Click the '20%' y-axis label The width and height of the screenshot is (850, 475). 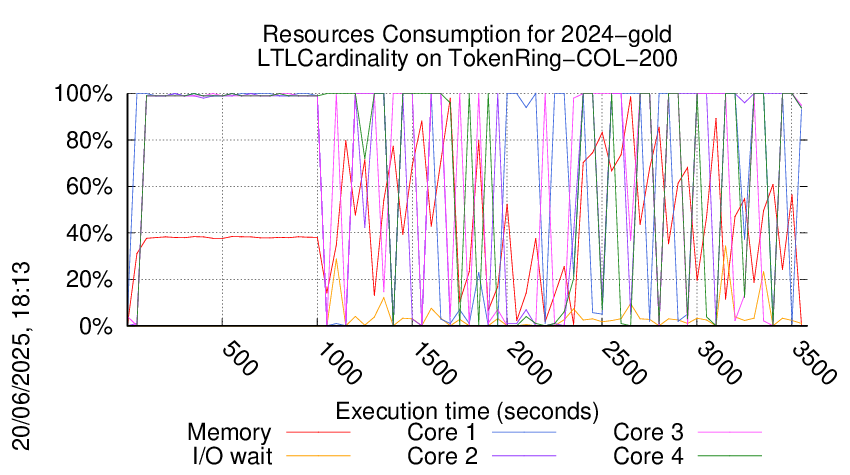pyautogui.click(x=89, y=280)
